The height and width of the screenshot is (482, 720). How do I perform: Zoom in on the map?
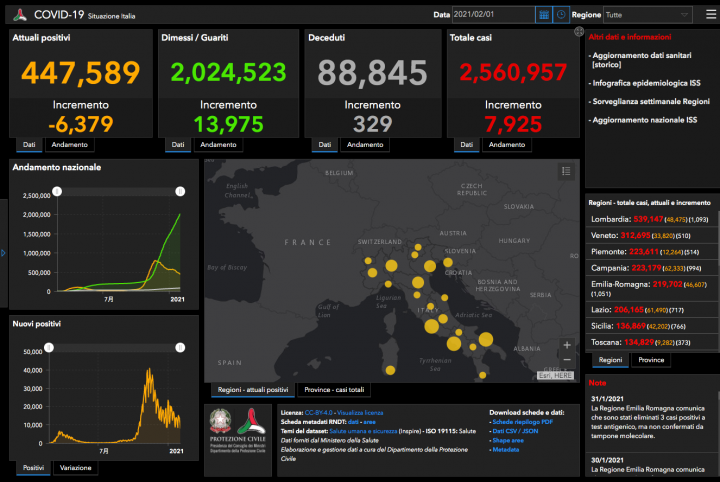[567, 345]
